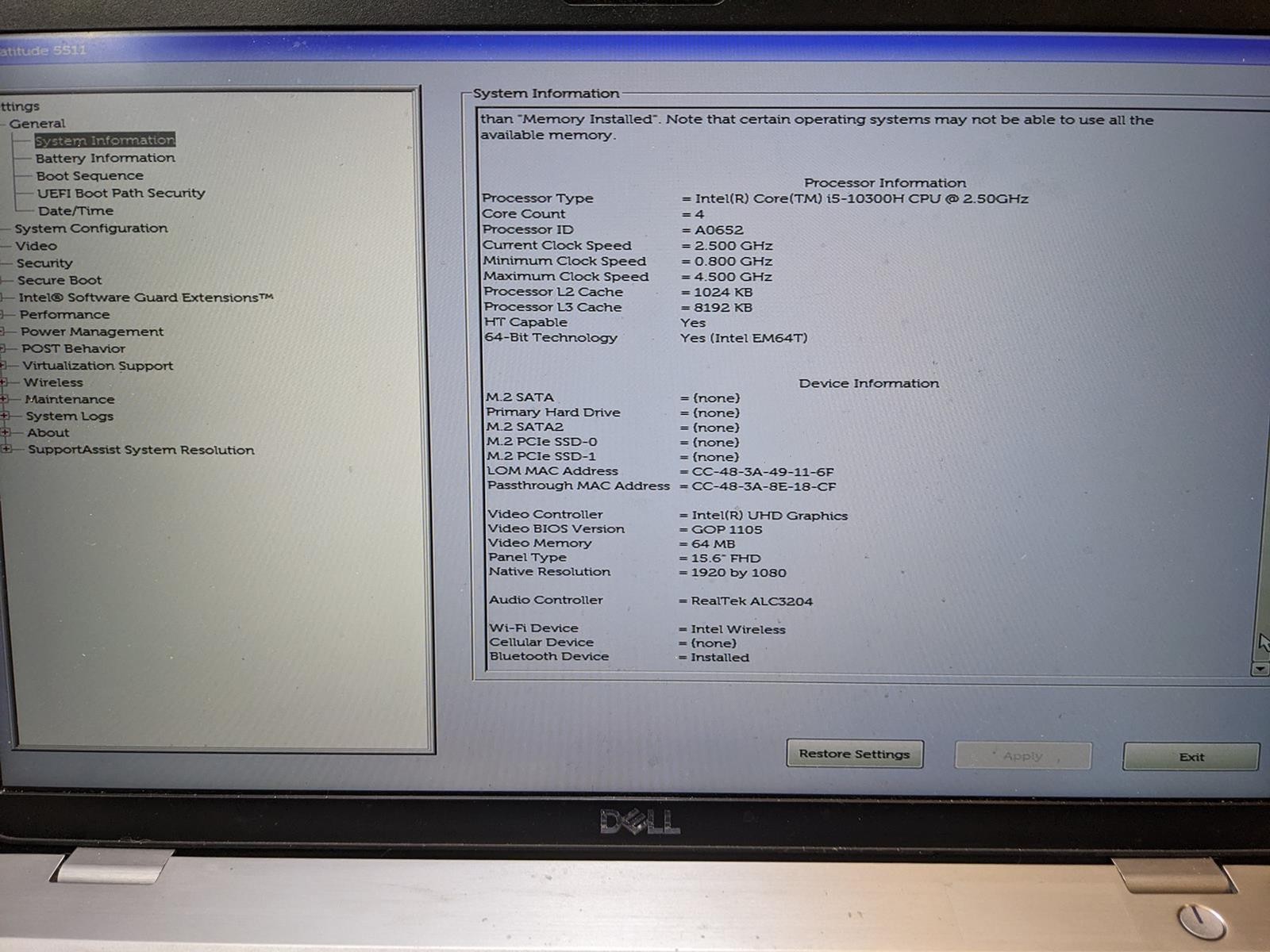
Task: Click the Panel Type value 15.6" FHD
Action: click(x=725, y=559)
